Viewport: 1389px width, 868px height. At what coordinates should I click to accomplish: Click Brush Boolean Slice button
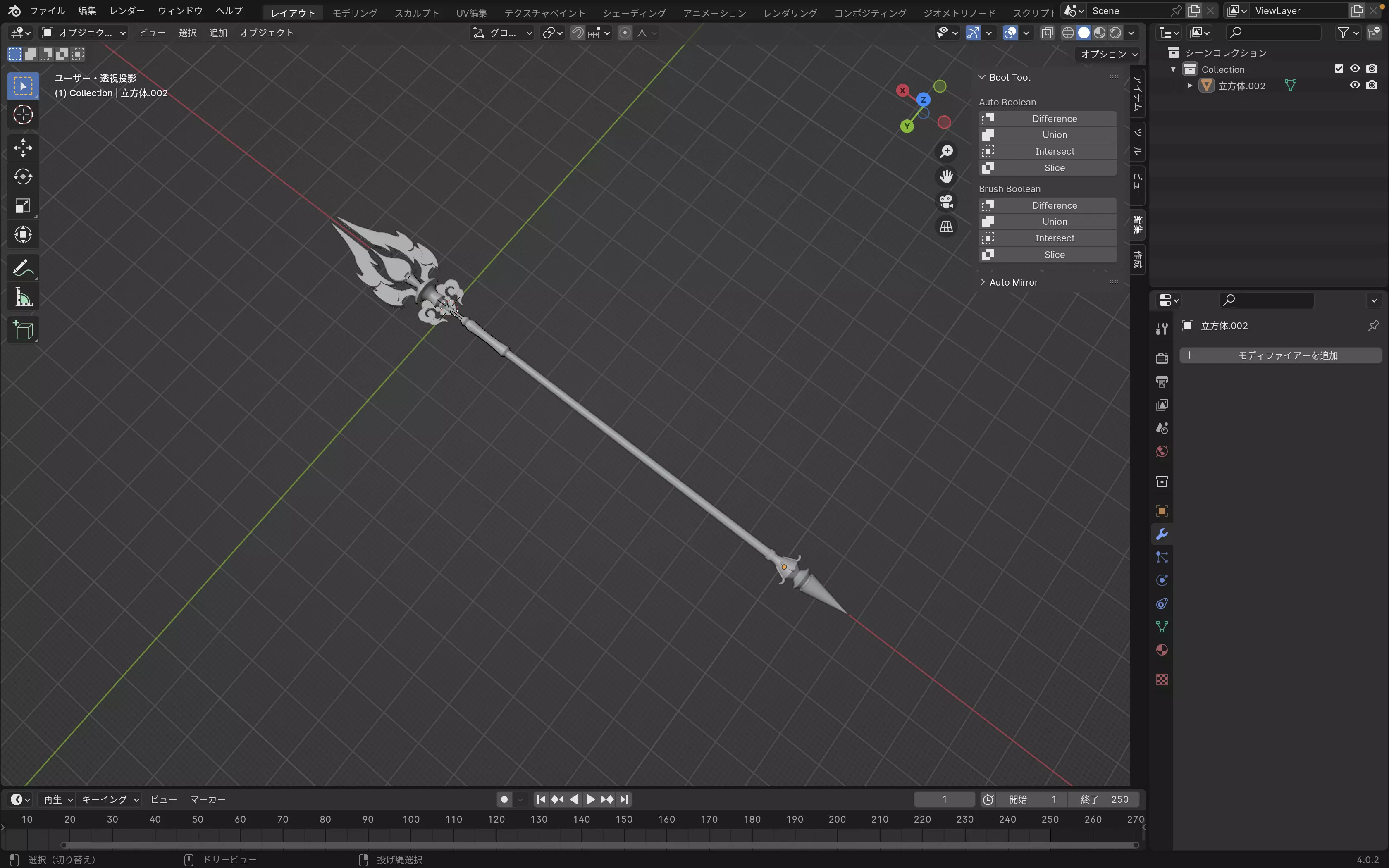1047,254
